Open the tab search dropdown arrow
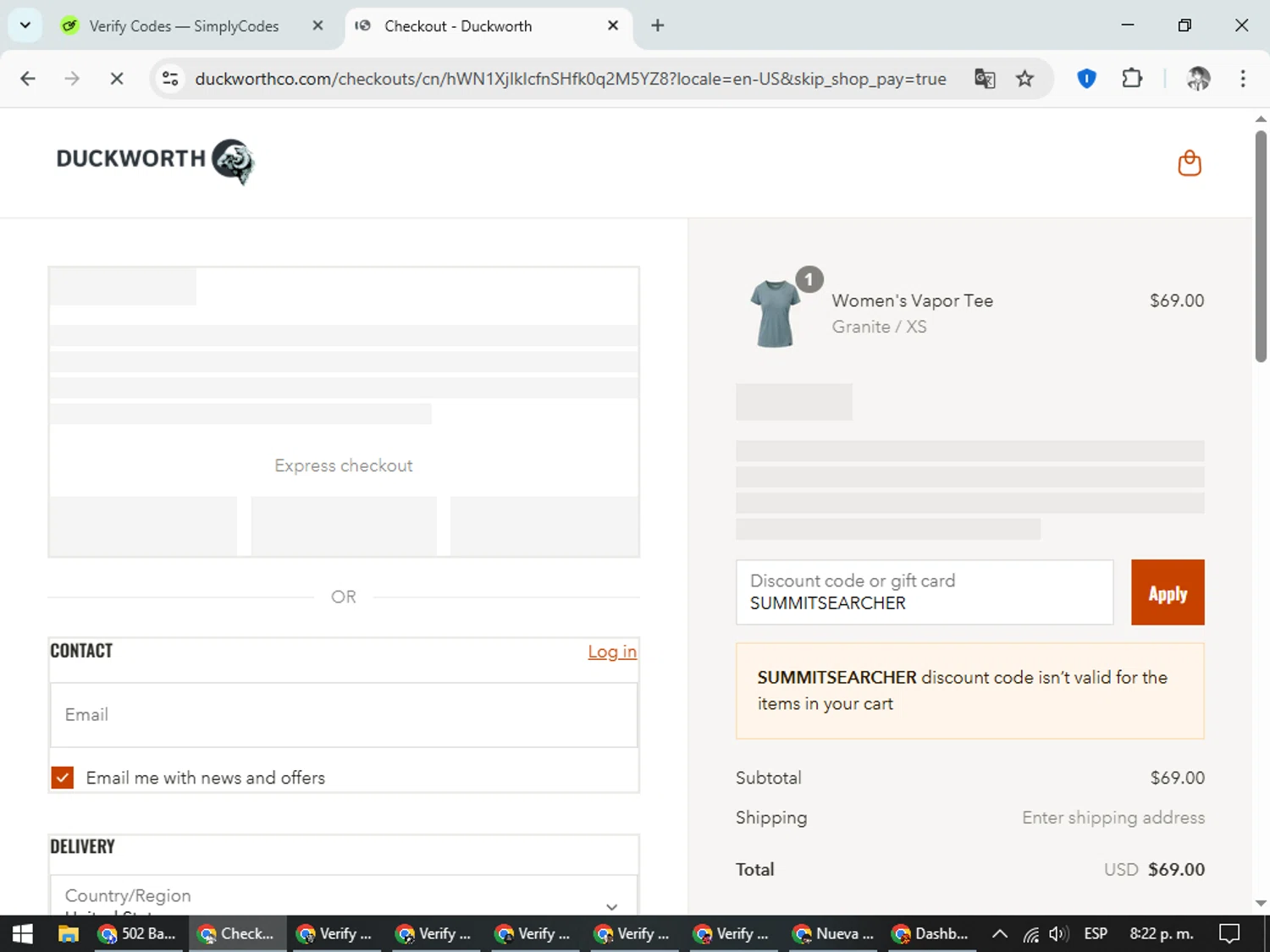The height and width of the screenshot is (952, 1270). pyautogui.click(x=25, y=25)
